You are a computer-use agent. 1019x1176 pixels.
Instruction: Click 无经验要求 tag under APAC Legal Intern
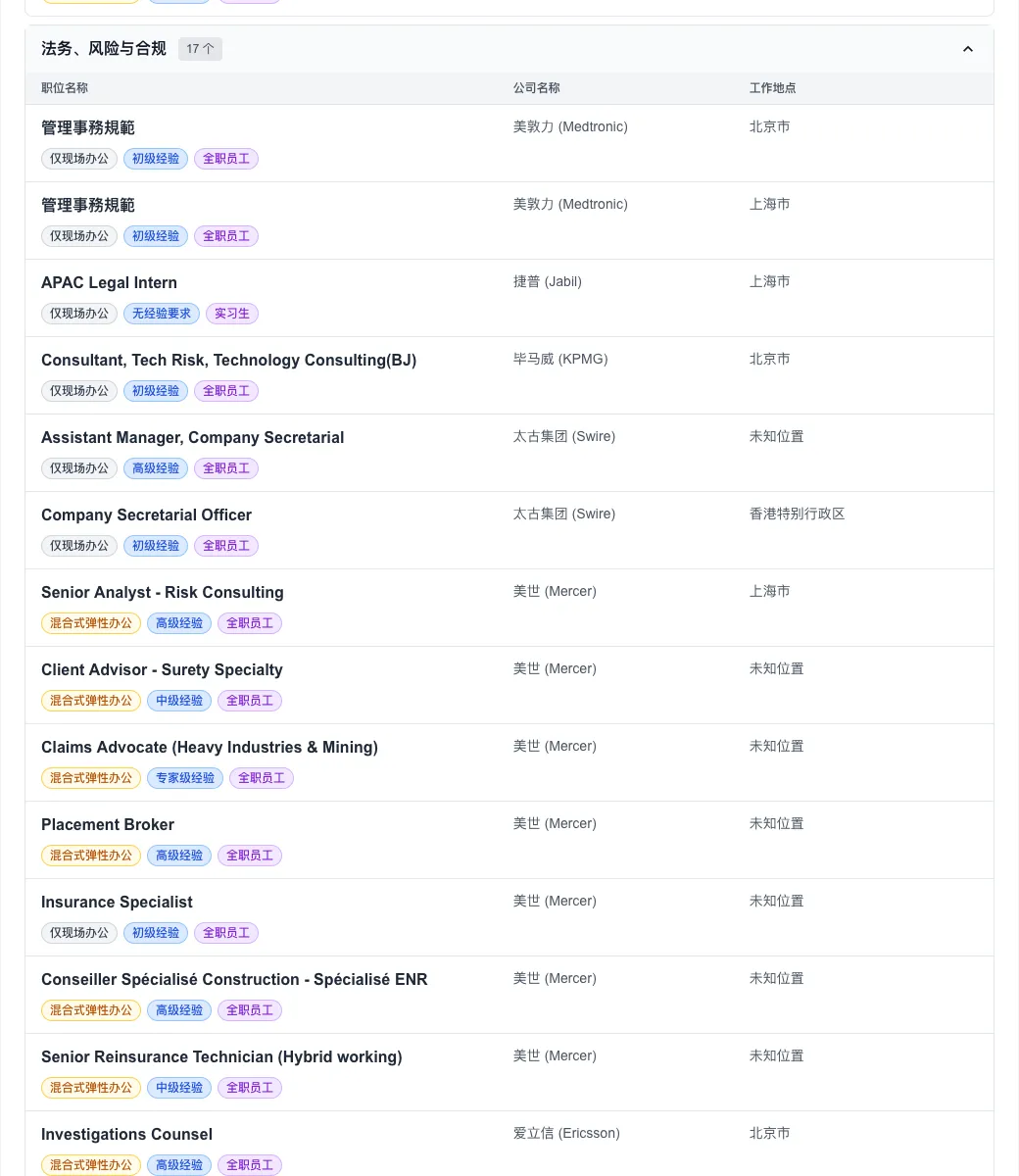[162, 314]
